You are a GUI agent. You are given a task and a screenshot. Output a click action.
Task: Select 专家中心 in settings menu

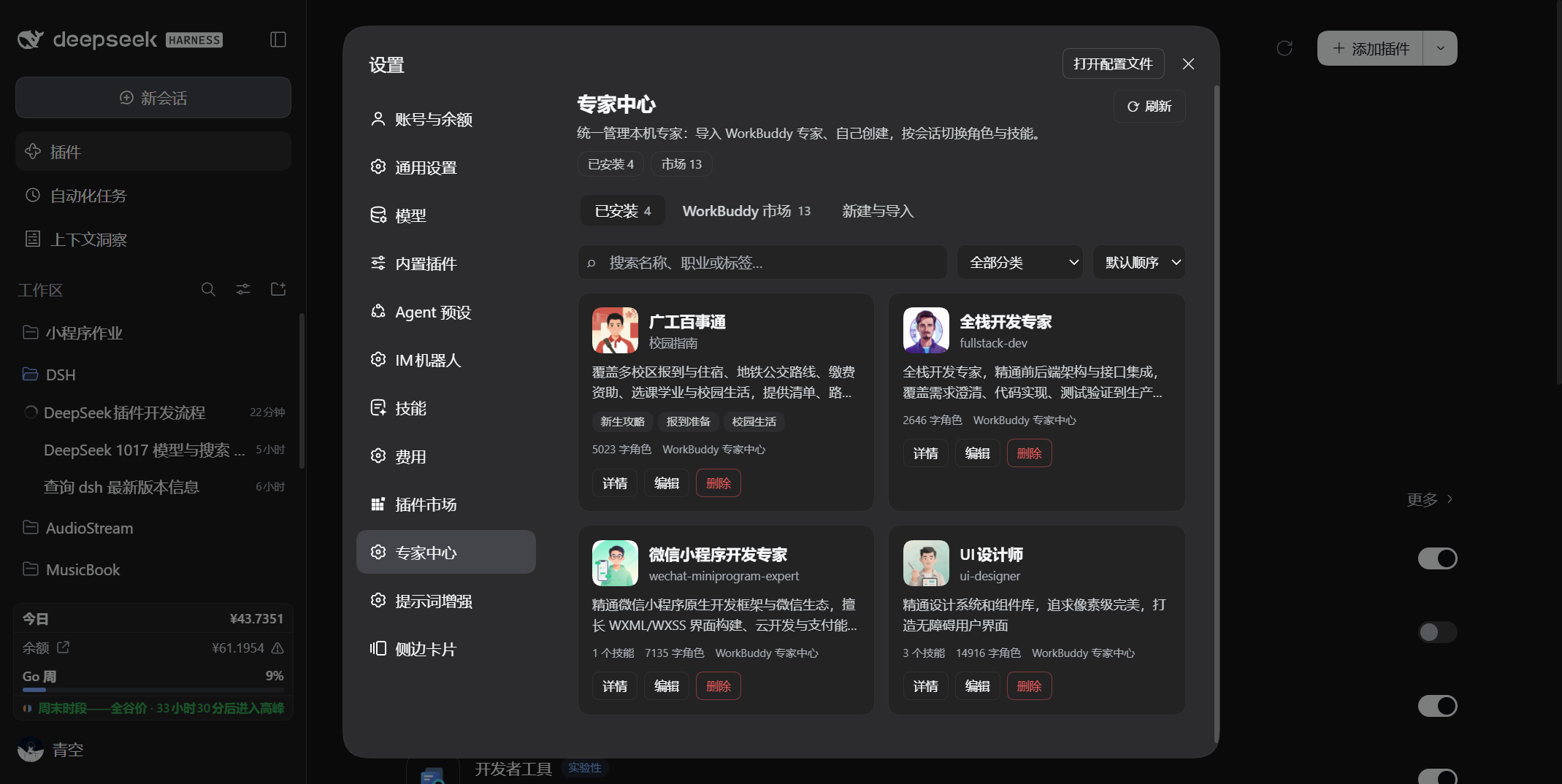[445, 553]
